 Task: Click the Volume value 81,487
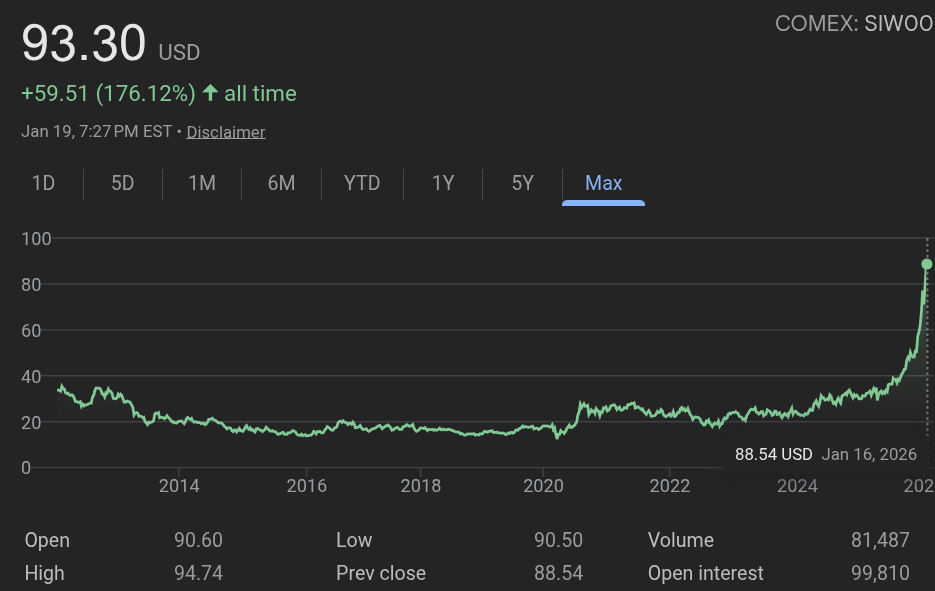[x=880, y=540]
